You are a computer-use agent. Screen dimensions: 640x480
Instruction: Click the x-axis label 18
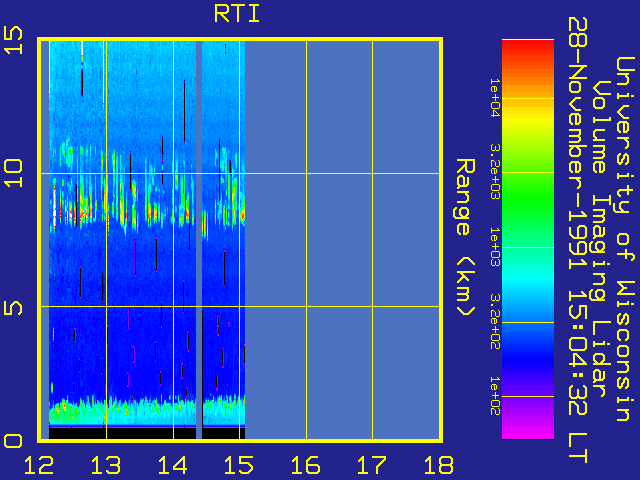click(x=439, y=465)
